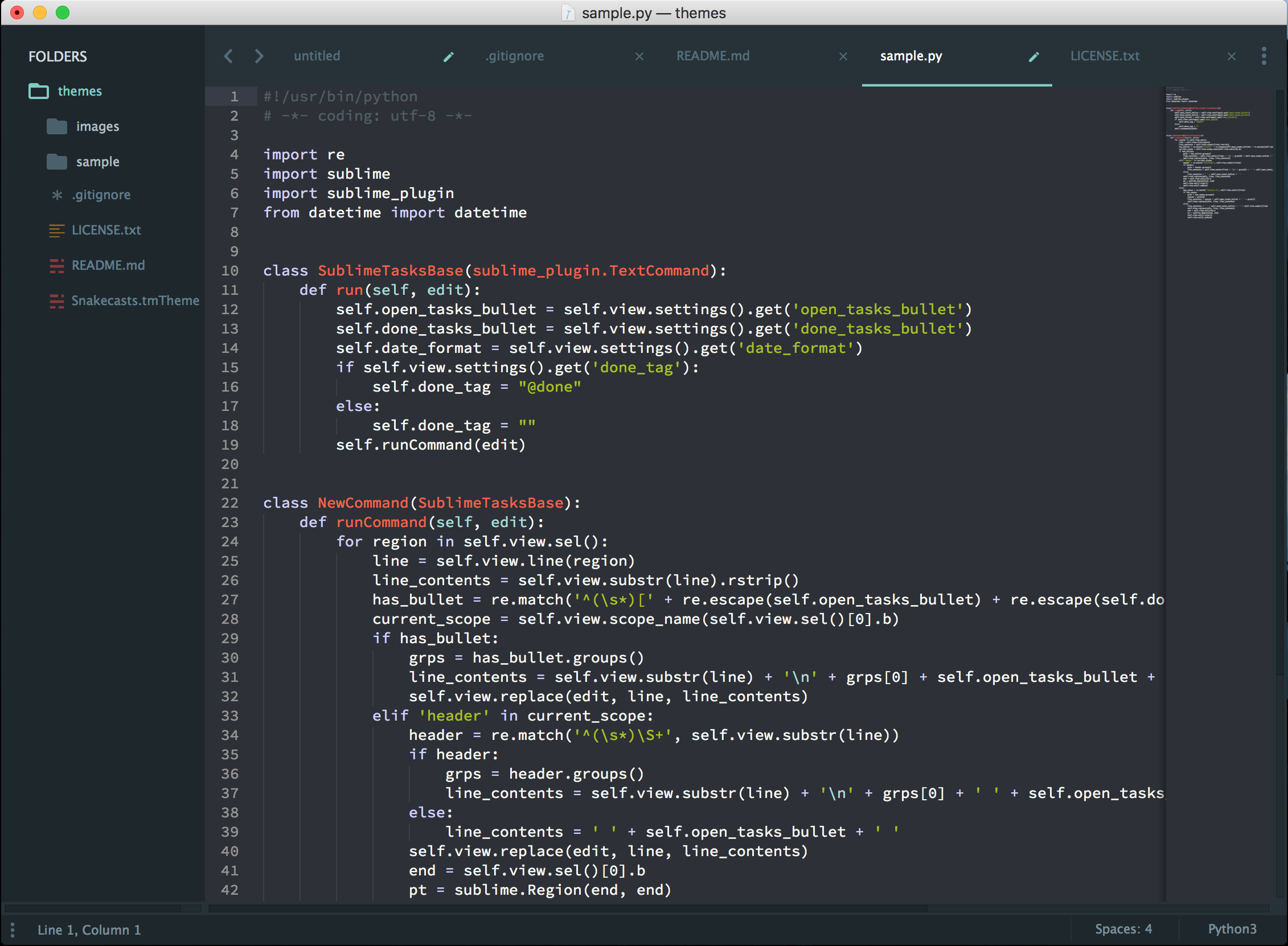This screenshot has width=1288, height=946.
Task: Click the 'NewCommand' class name
Action: pos(363,503)
